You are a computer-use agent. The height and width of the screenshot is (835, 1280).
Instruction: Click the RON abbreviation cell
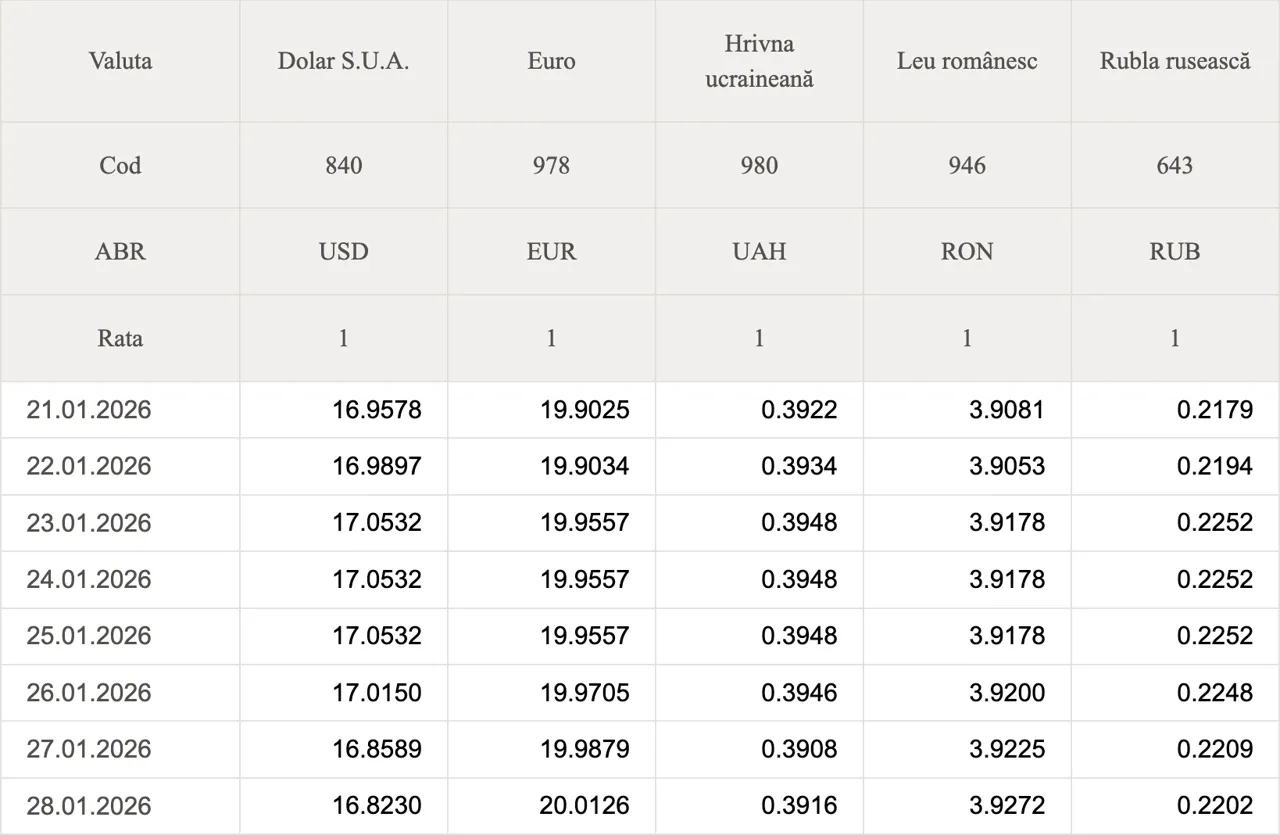pyautogui.click(x=967, y=251)
